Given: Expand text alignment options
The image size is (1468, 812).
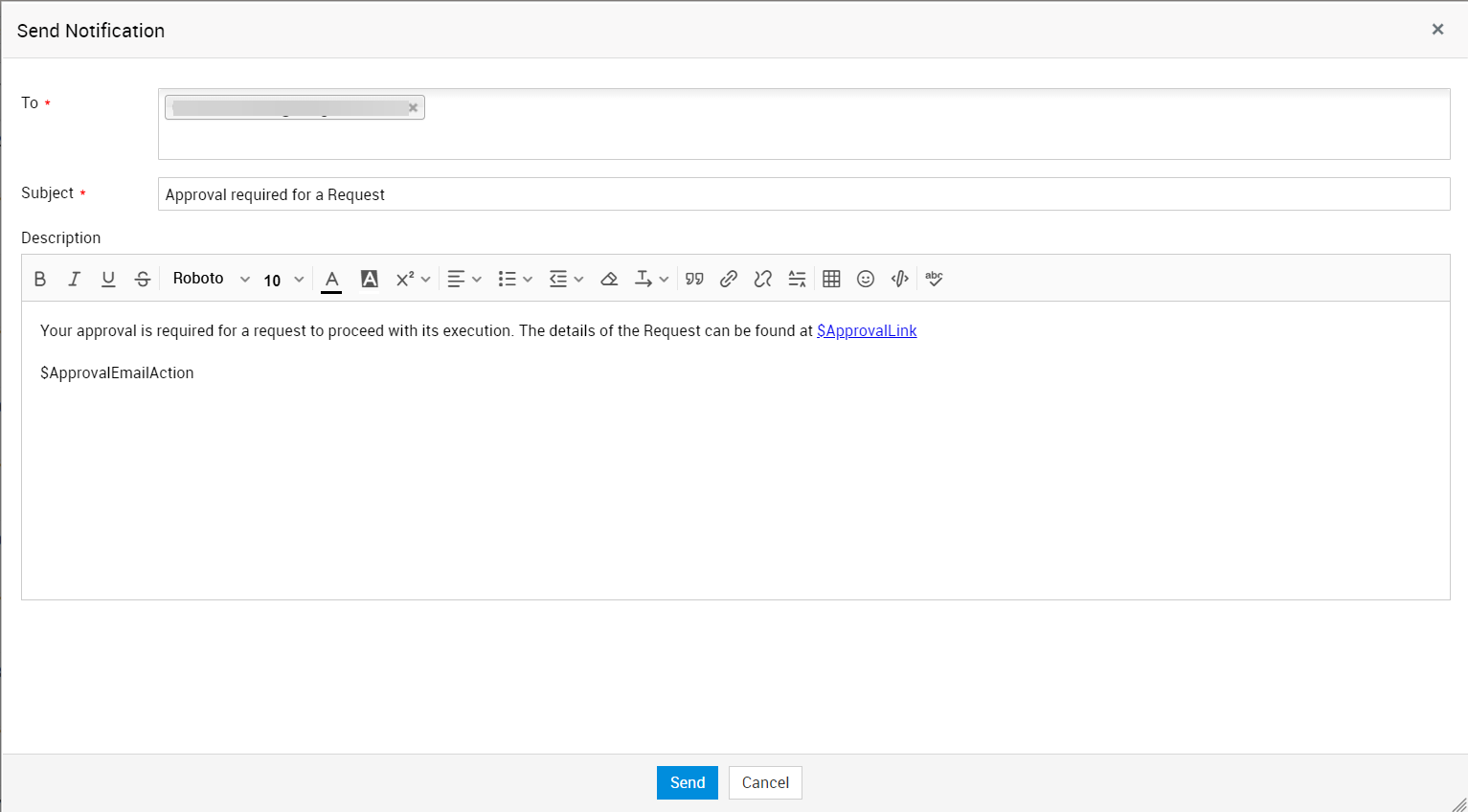Looking at the screenshot, I should [x=464, y=279].
